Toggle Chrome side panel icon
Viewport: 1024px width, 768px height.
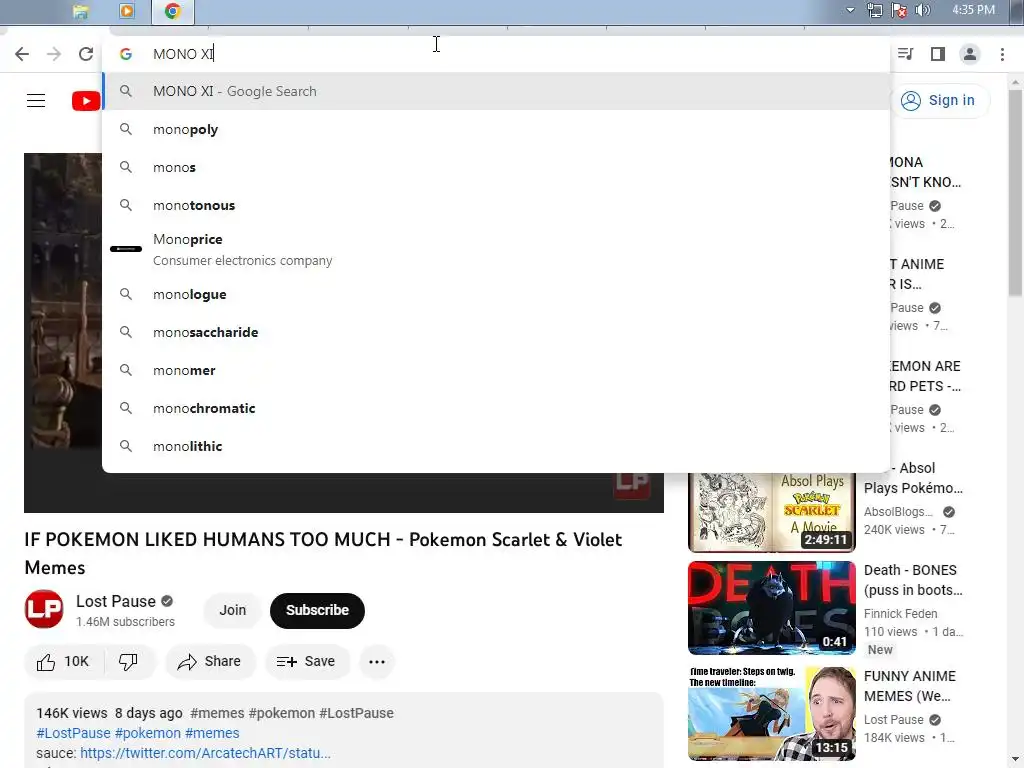pos(938,54)
